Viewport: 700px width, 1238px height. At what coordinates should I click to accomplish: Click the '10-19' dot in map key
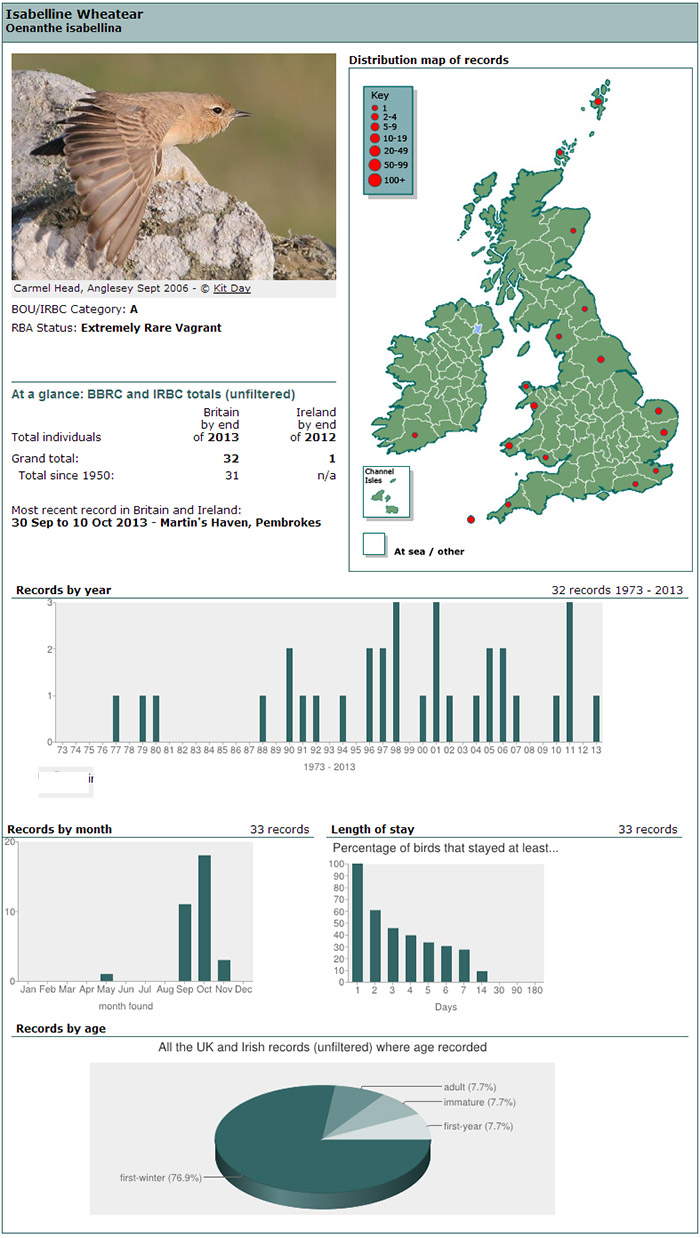(374, 139)
